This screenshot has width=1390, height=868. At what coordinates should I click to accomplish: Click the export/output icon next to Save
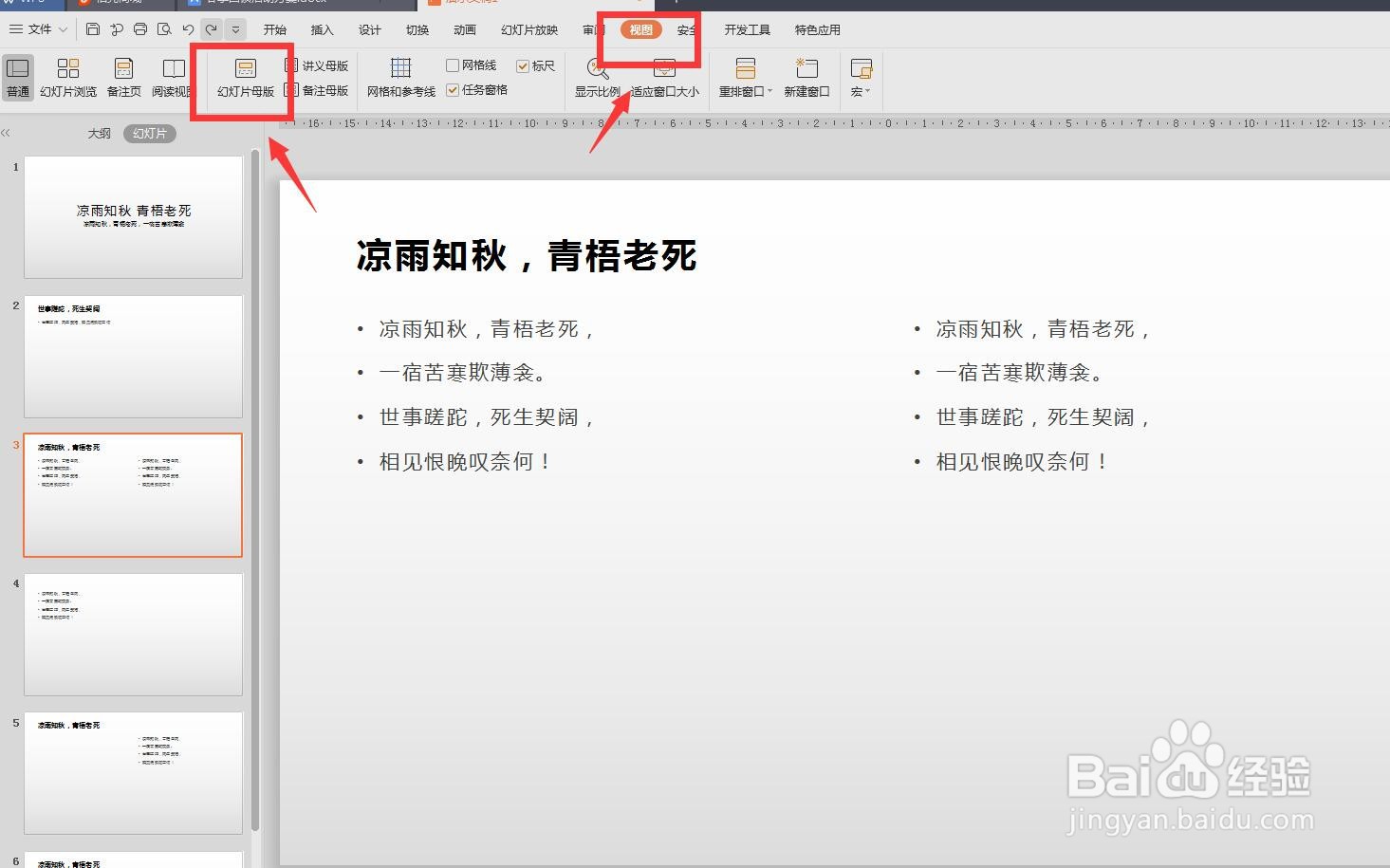[117, 29]
